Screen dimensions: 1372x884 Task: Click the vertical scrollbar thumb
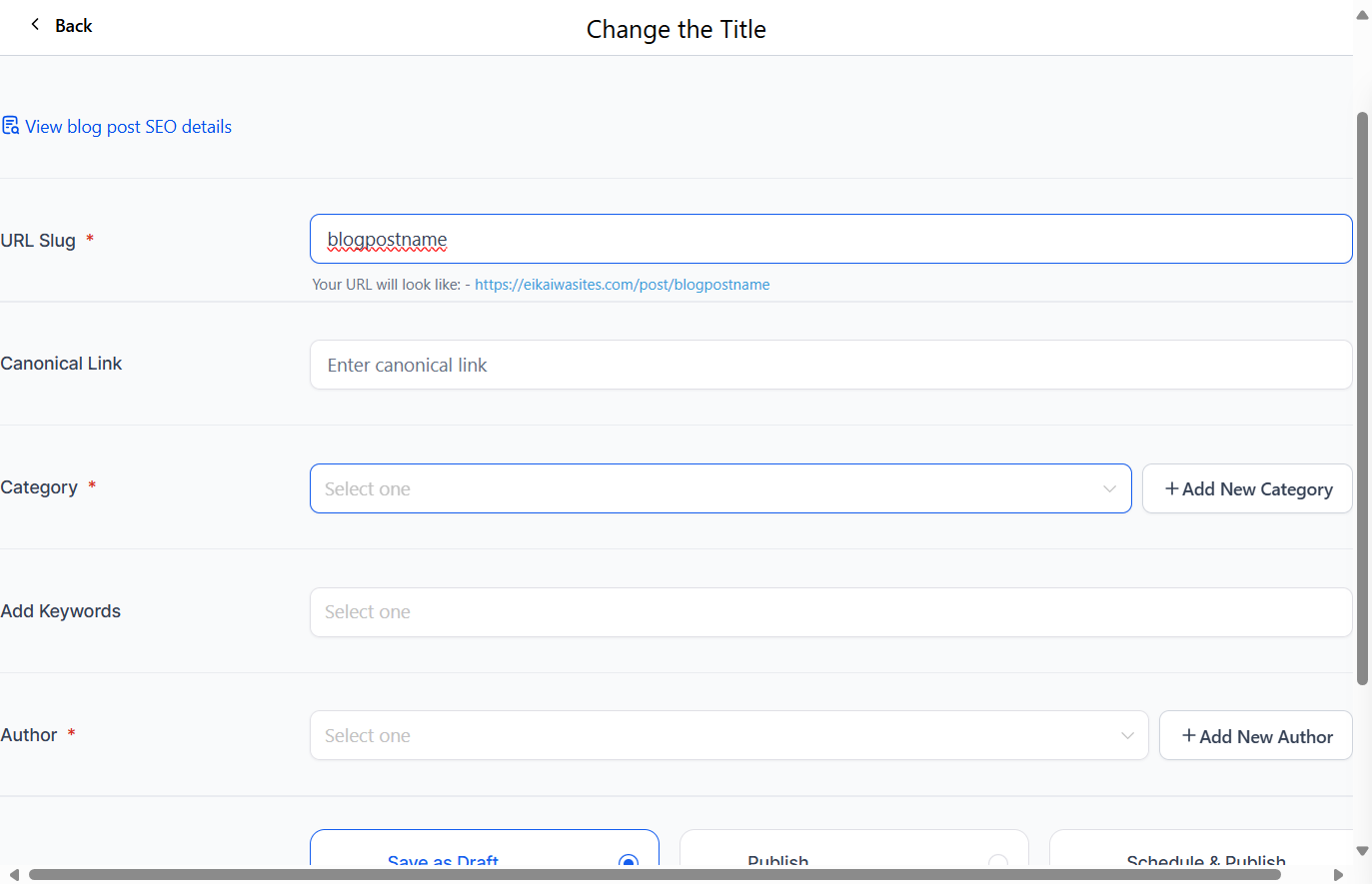pyautogui.click(x=1362, y=399)
